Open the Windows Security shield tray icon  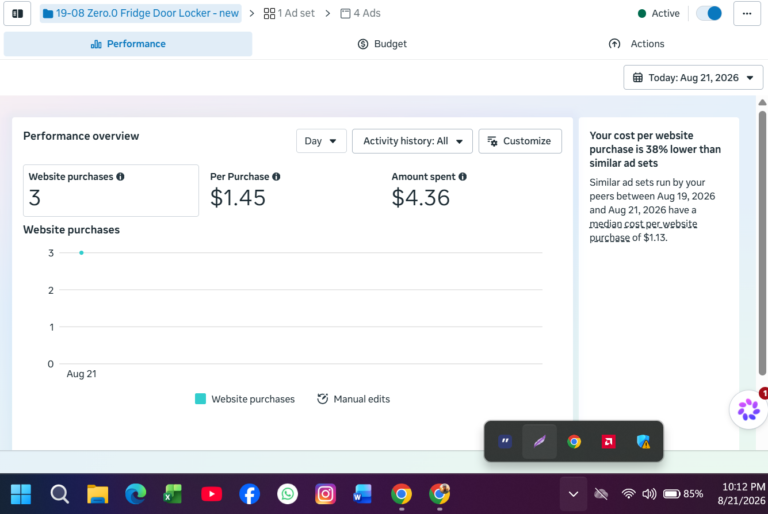(x=643, y=441)
